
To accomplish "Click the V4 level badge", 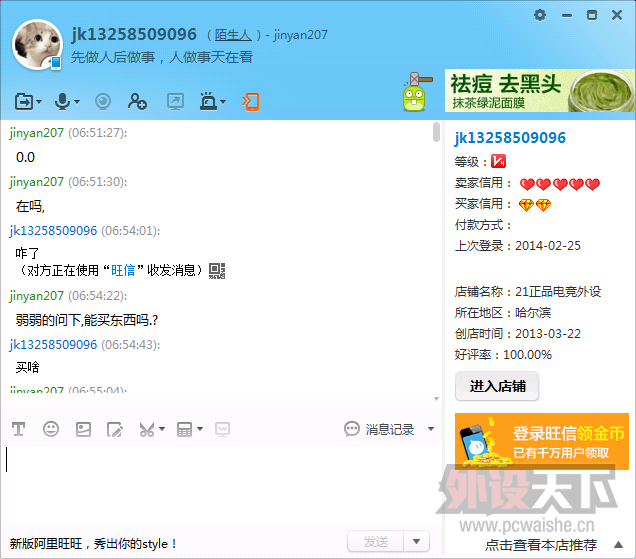I will (498, 161).
